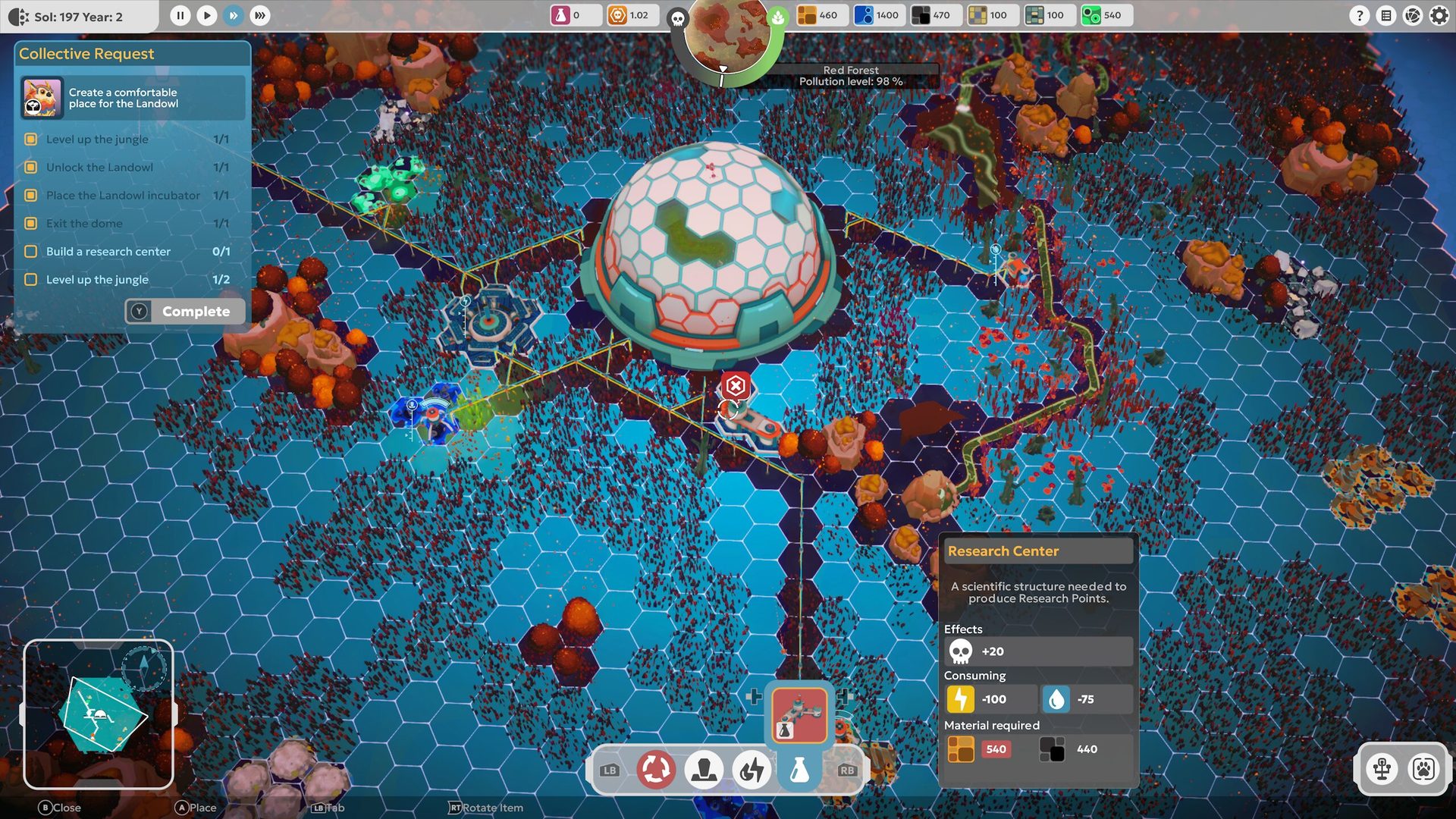Open the dome building category icon
1456x819 pixels.
704,770
